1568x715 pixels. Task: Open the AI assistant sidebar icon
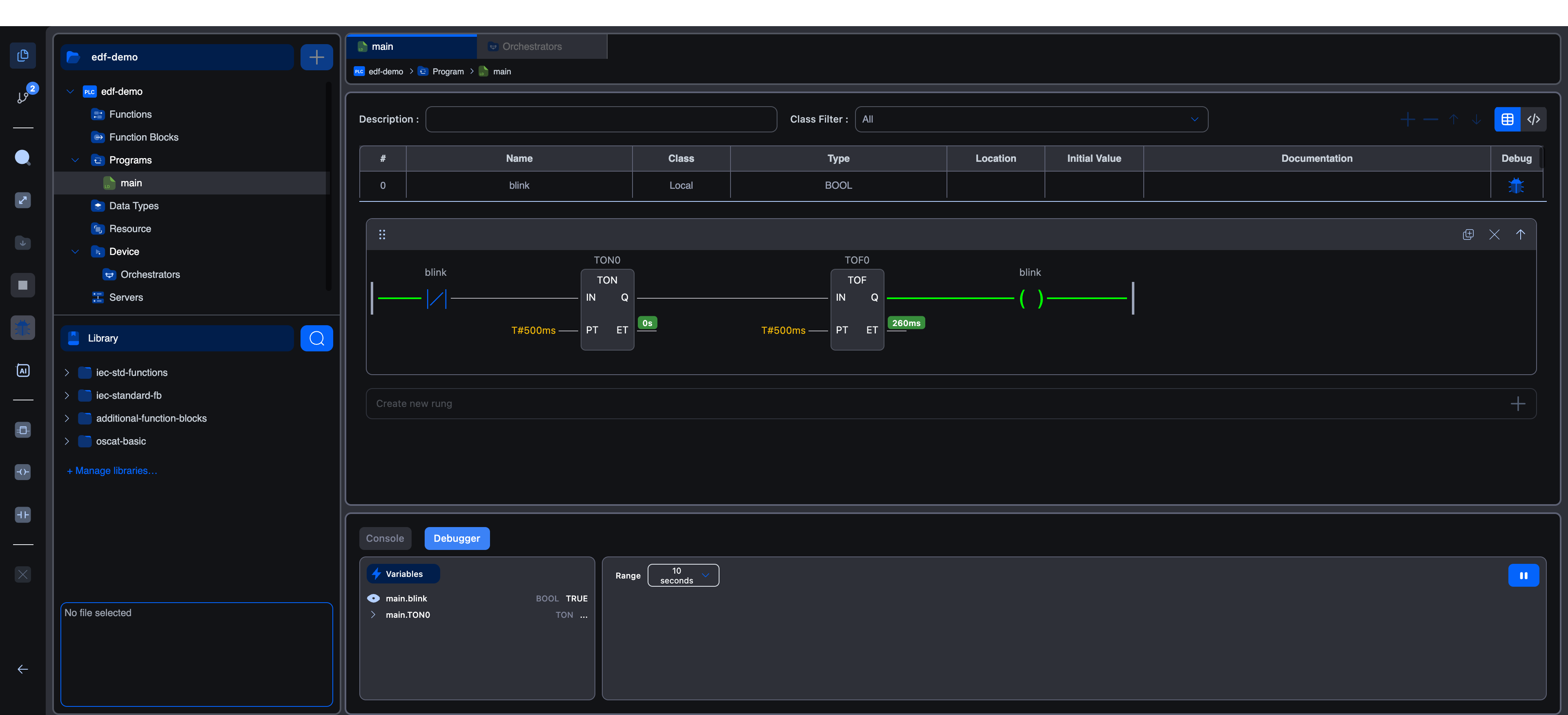click(x=22, y=370)
